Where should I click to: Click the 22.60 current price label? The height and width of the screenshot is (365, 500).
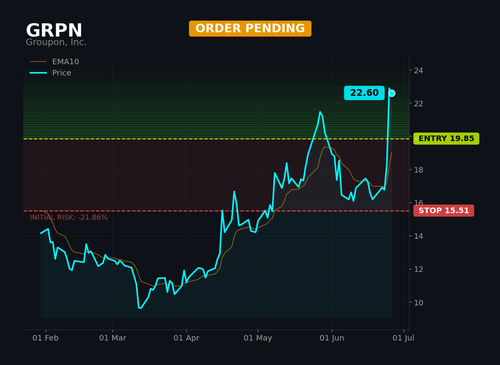[x=364, y=93]
